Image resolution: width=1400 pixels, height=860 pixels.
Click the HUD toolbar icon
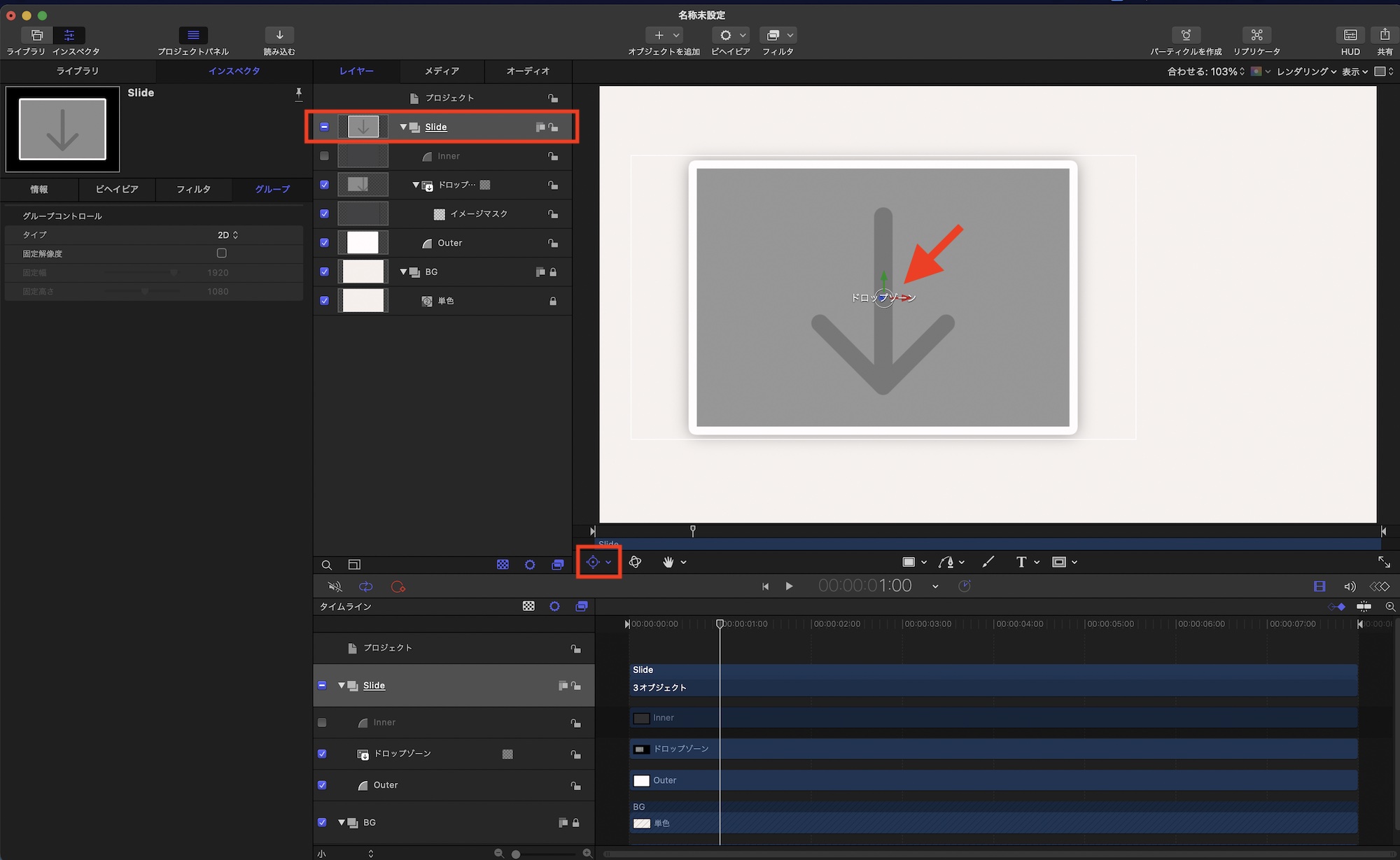[x=1350, y=35]
